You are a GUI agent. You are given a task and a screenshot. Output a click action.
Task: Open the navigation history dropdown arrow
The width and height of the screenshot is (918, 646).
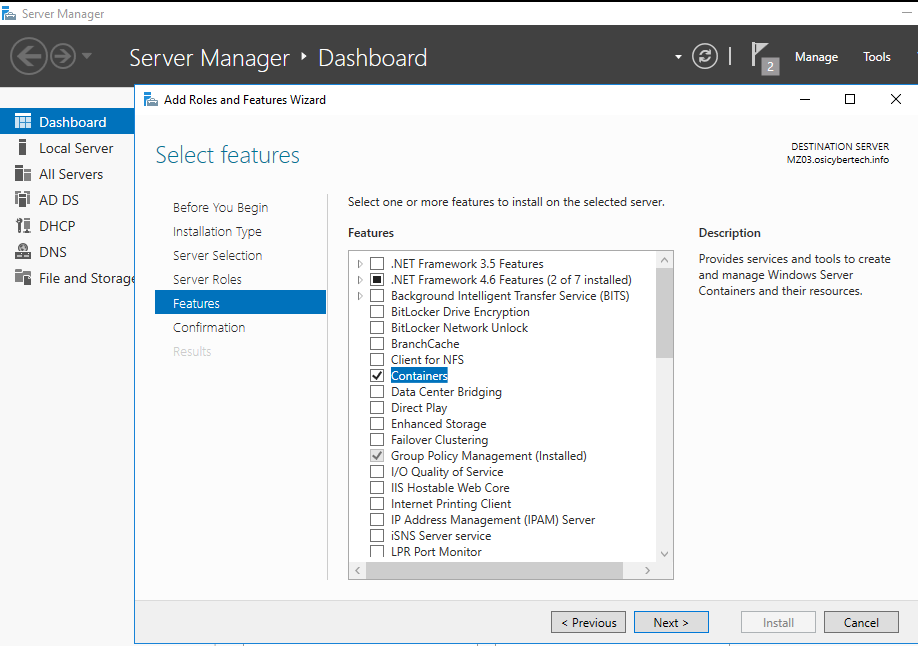[87, 56]
